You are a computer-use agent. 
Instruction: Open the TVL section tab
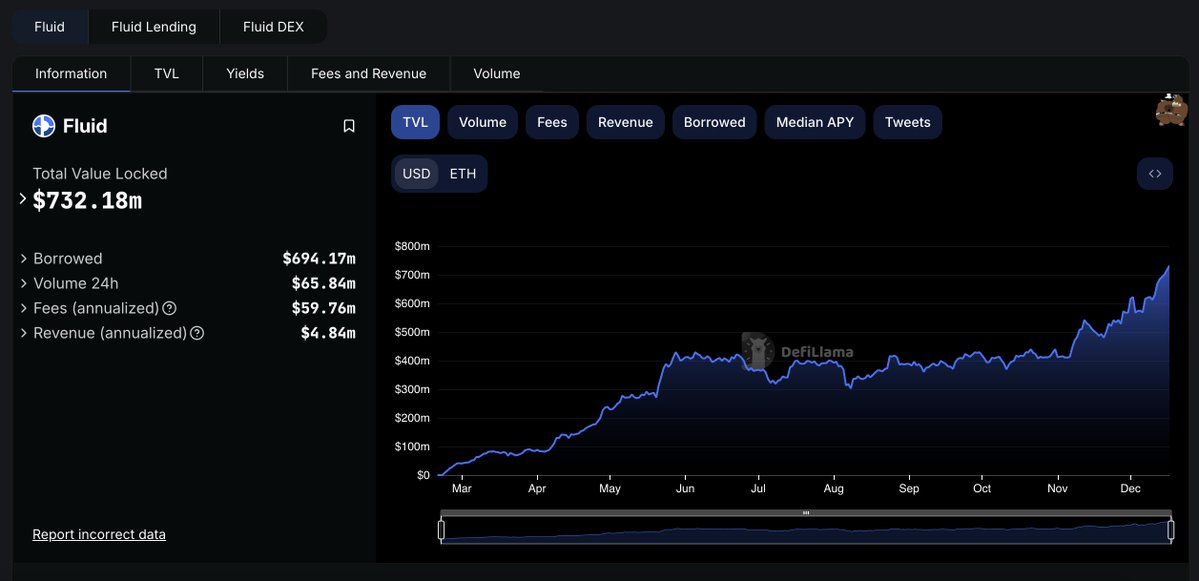point(167,73)
